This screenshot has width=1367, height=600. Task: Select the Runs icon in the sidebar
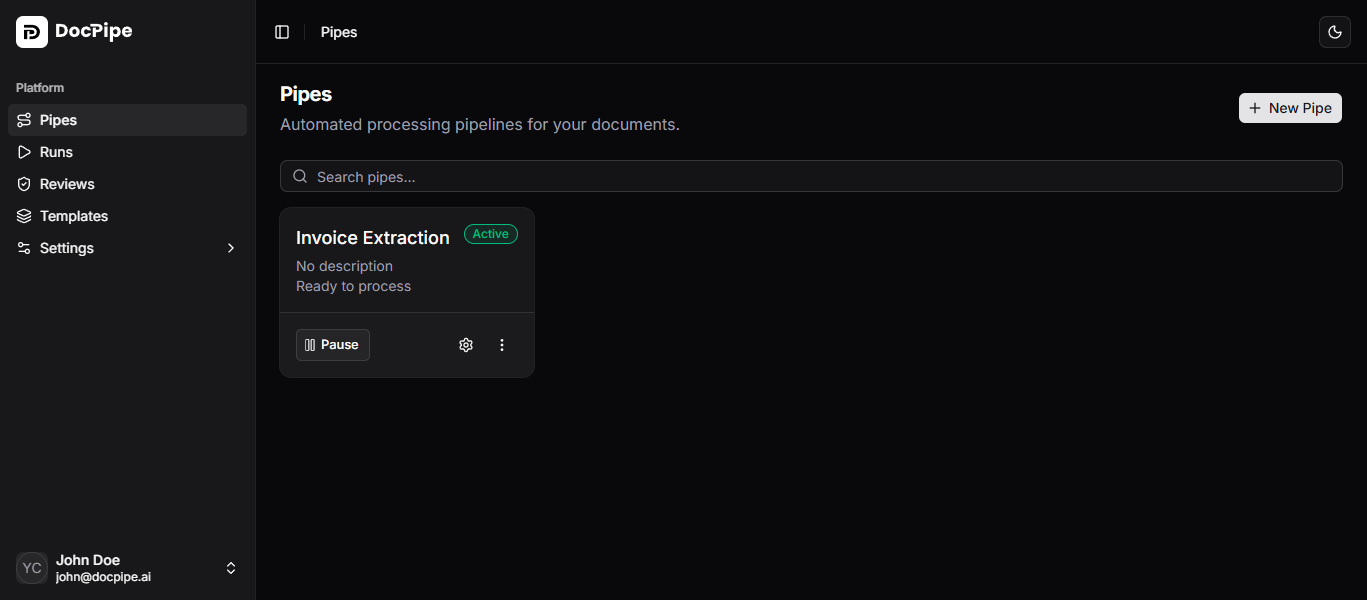click(x=23, y=151)
